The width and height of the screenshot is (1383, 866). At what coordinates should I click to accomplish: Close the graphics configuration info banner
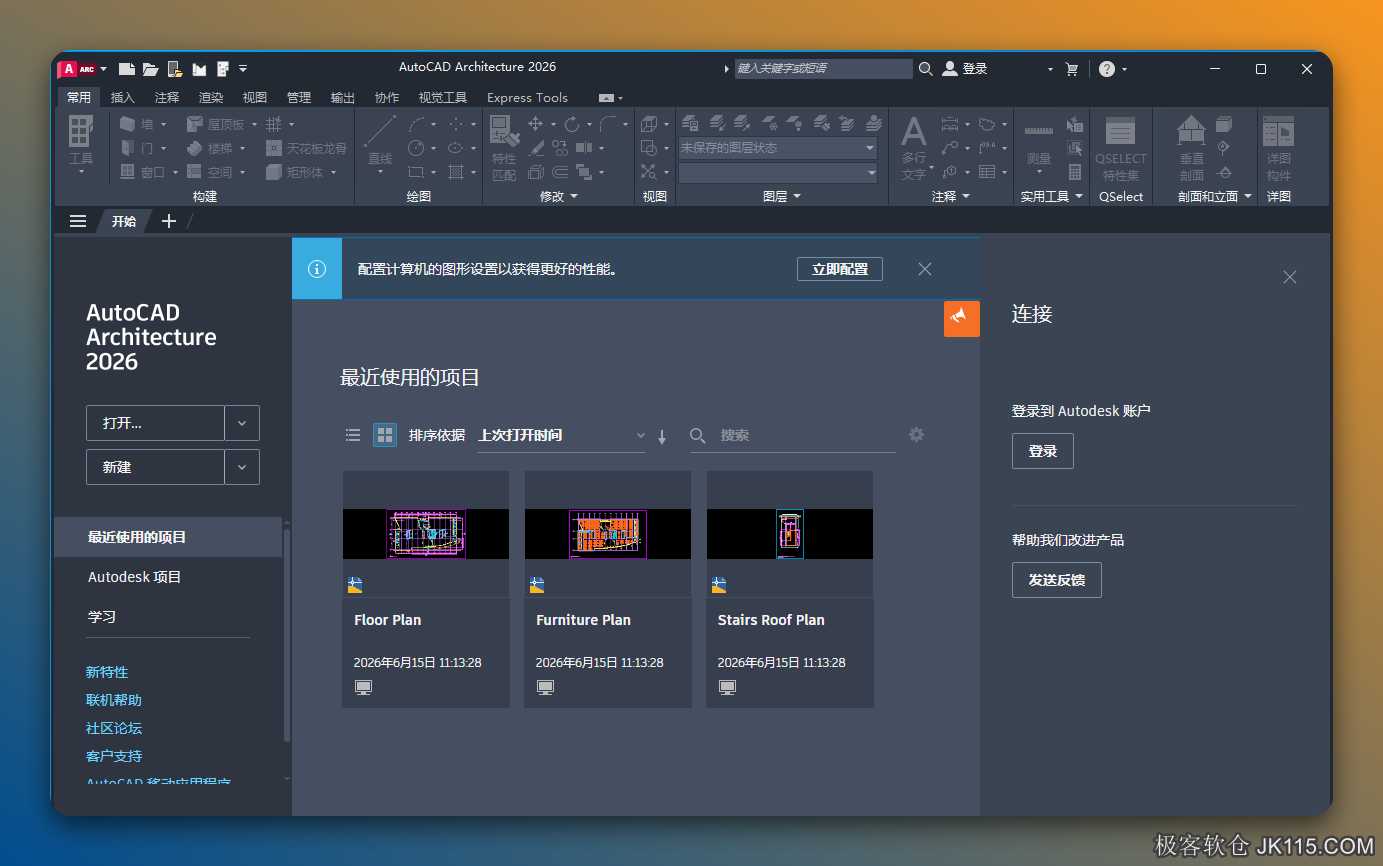click(x=925, y=269)
